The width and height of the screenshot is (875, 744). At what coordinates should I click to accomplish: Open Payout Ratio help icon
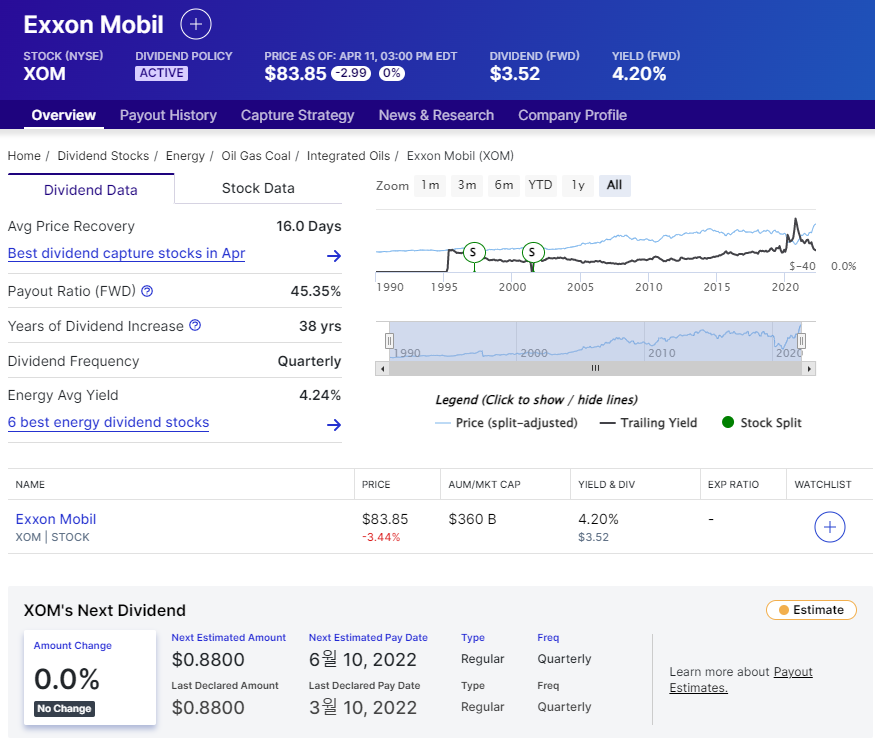147,291
